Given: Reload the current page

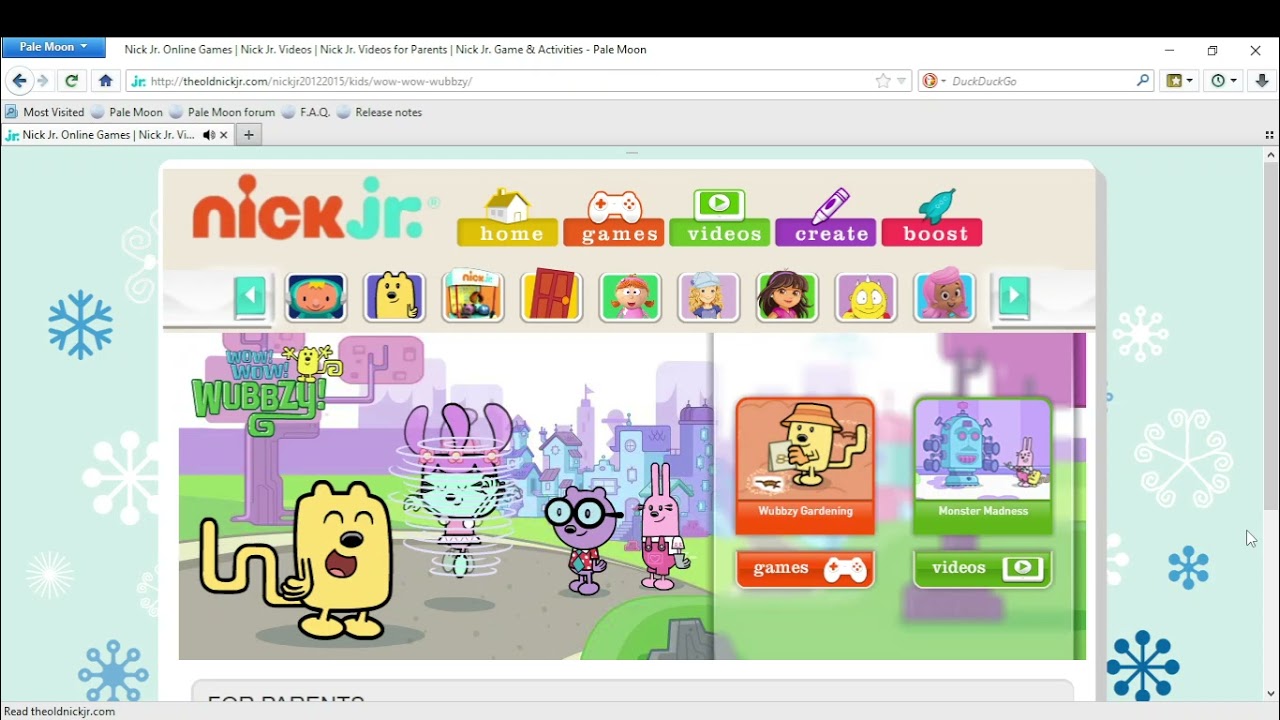Looking at the screenshot, I should pos(71,81).
